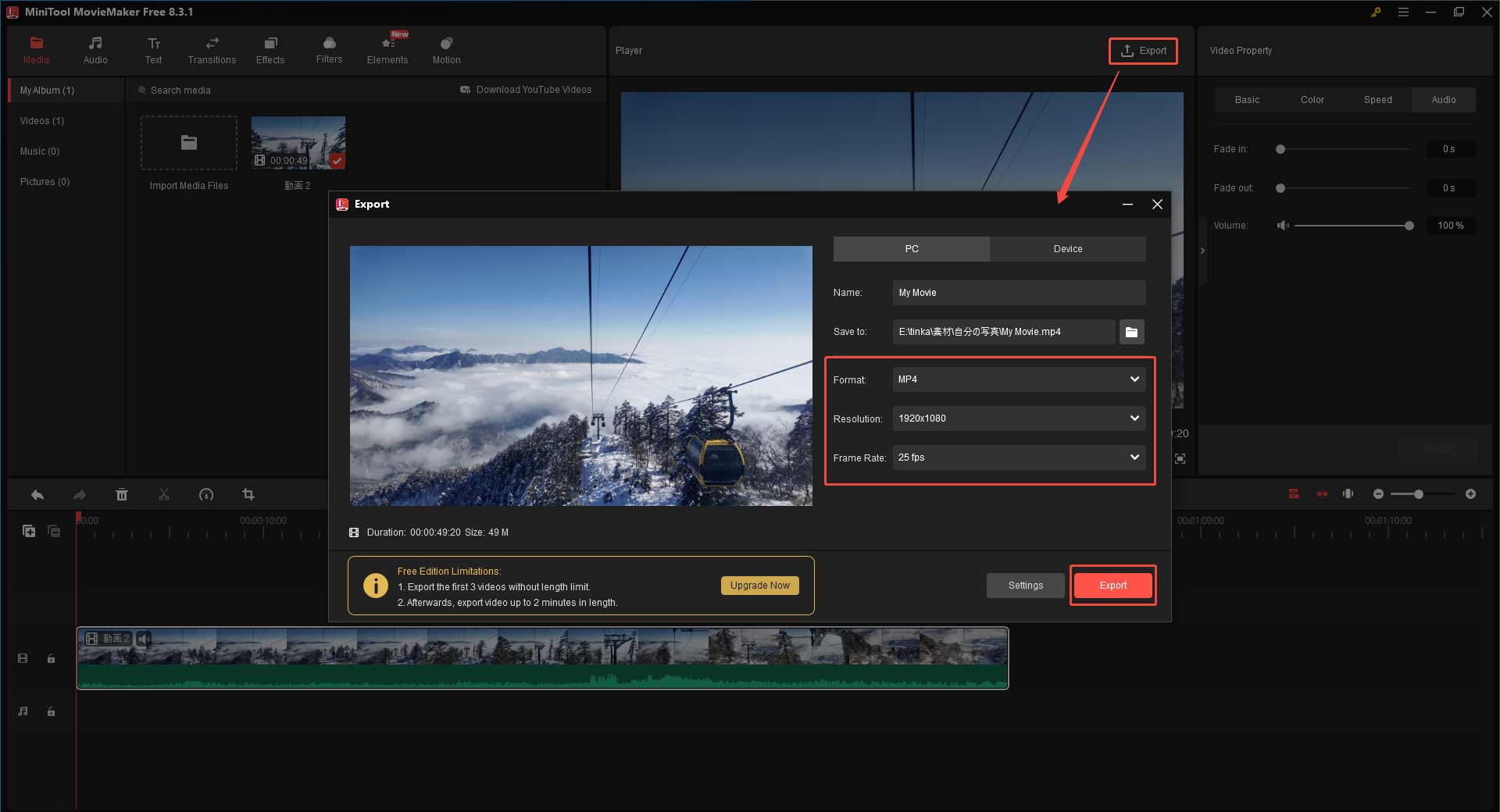Select the Audio library icon
Screen dimensions: 1500x812
(x=95, y=49)
